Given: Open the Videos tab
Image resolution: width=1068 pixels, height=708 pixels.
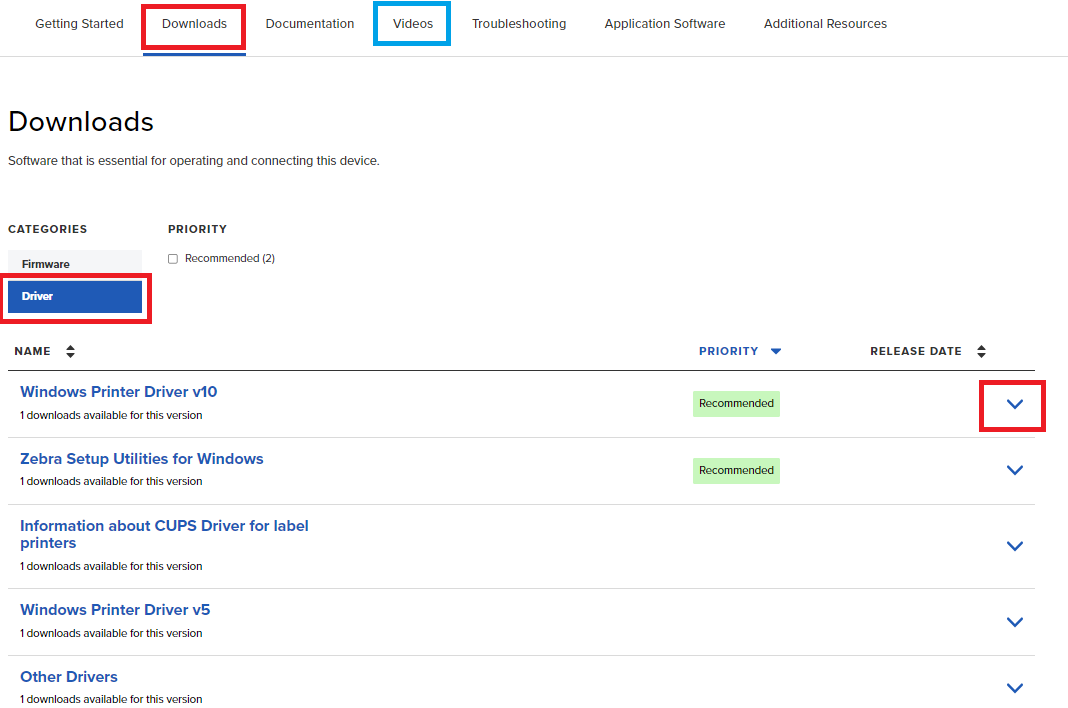Looking at the screenshot, I should [x=411, y=23].
